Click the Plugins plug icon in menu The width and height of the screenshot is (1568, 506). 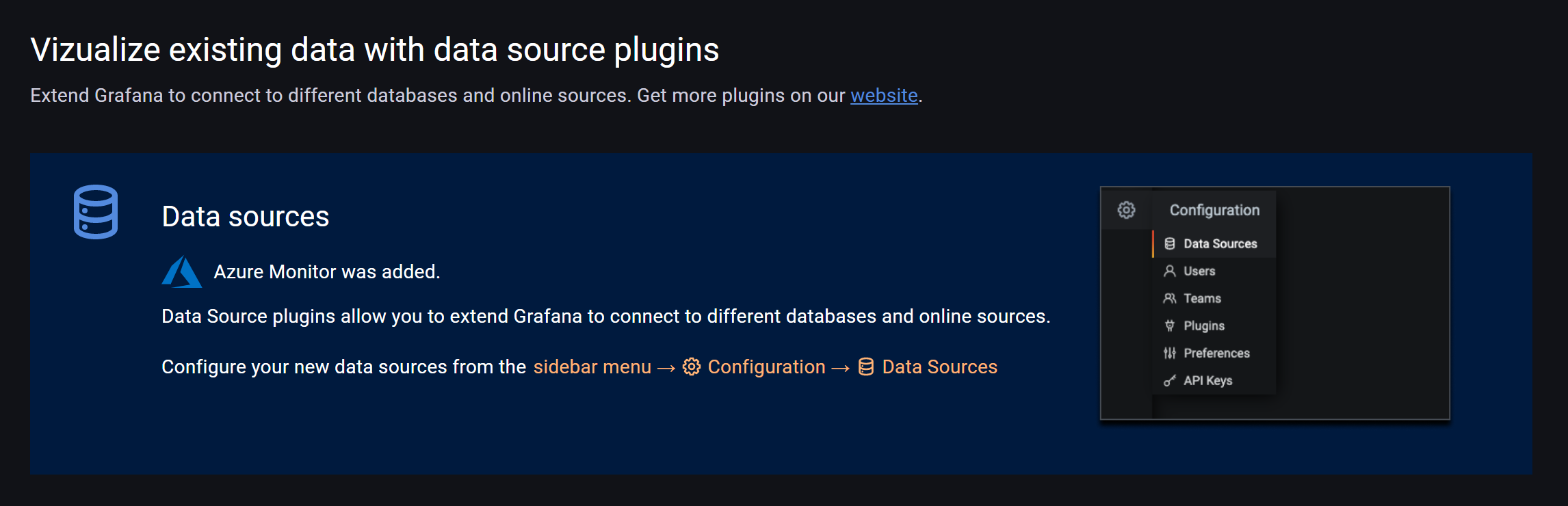pyautogui.click(x=1170, y=326)
